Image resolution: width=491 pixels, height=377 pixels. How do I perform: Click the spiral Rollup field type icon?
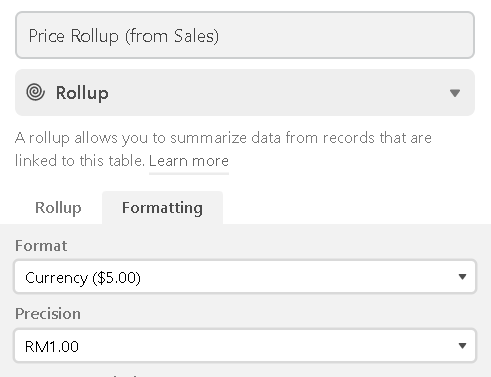click(35, 92)
